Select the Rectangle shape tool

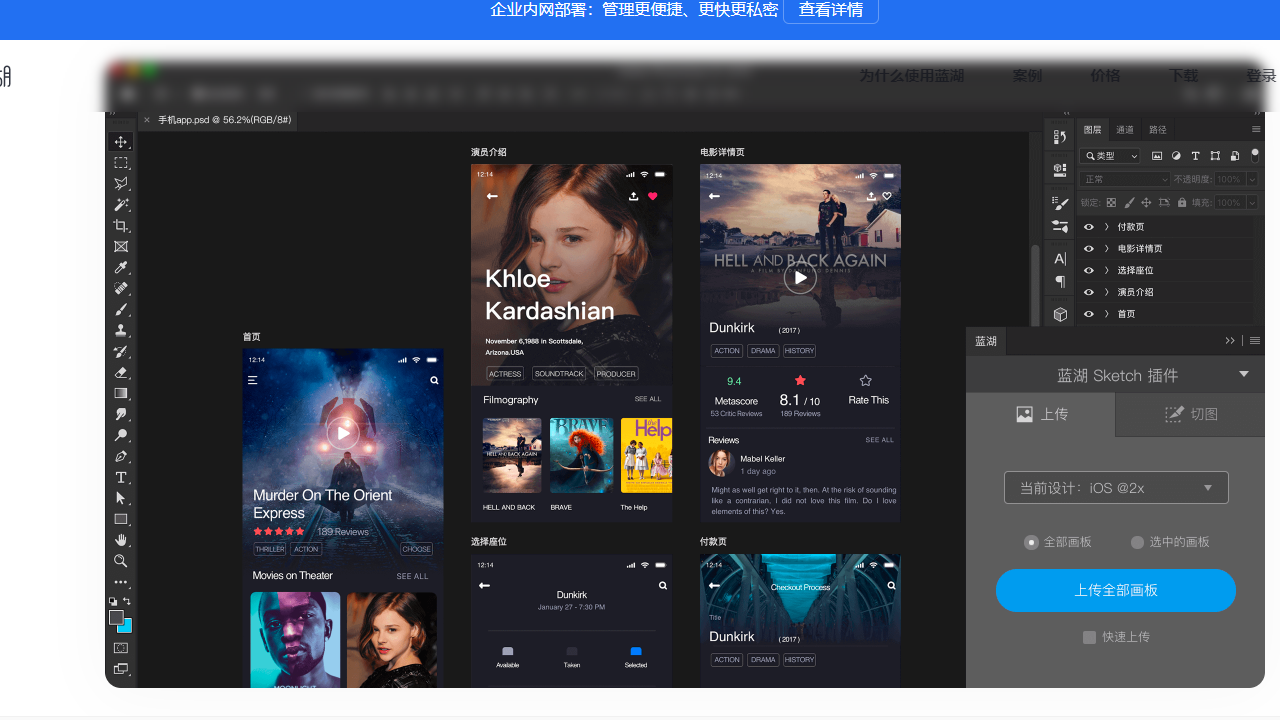(121, 519)
